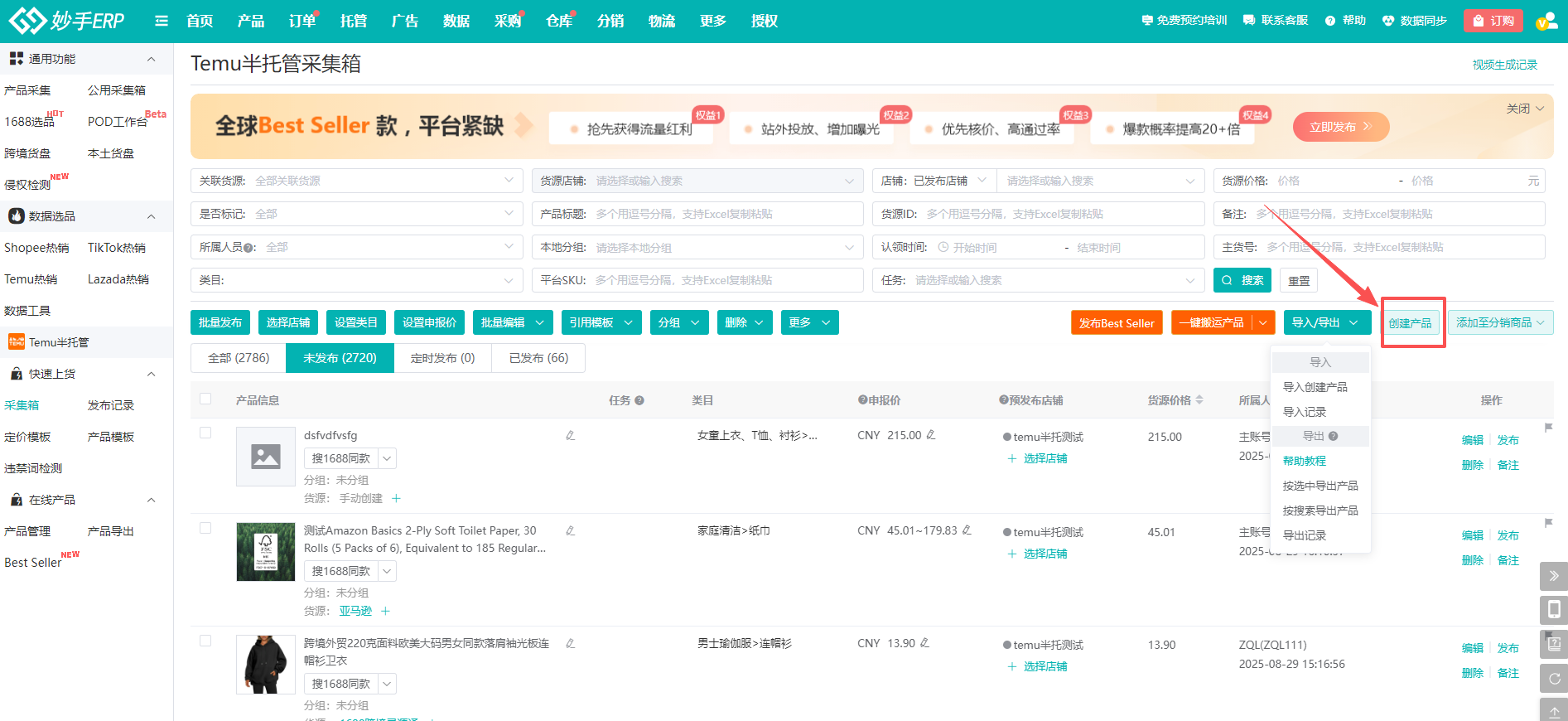Click the 重置 reset button
This screenshot has width=1568, height=721.
(x=1299, y=280)
